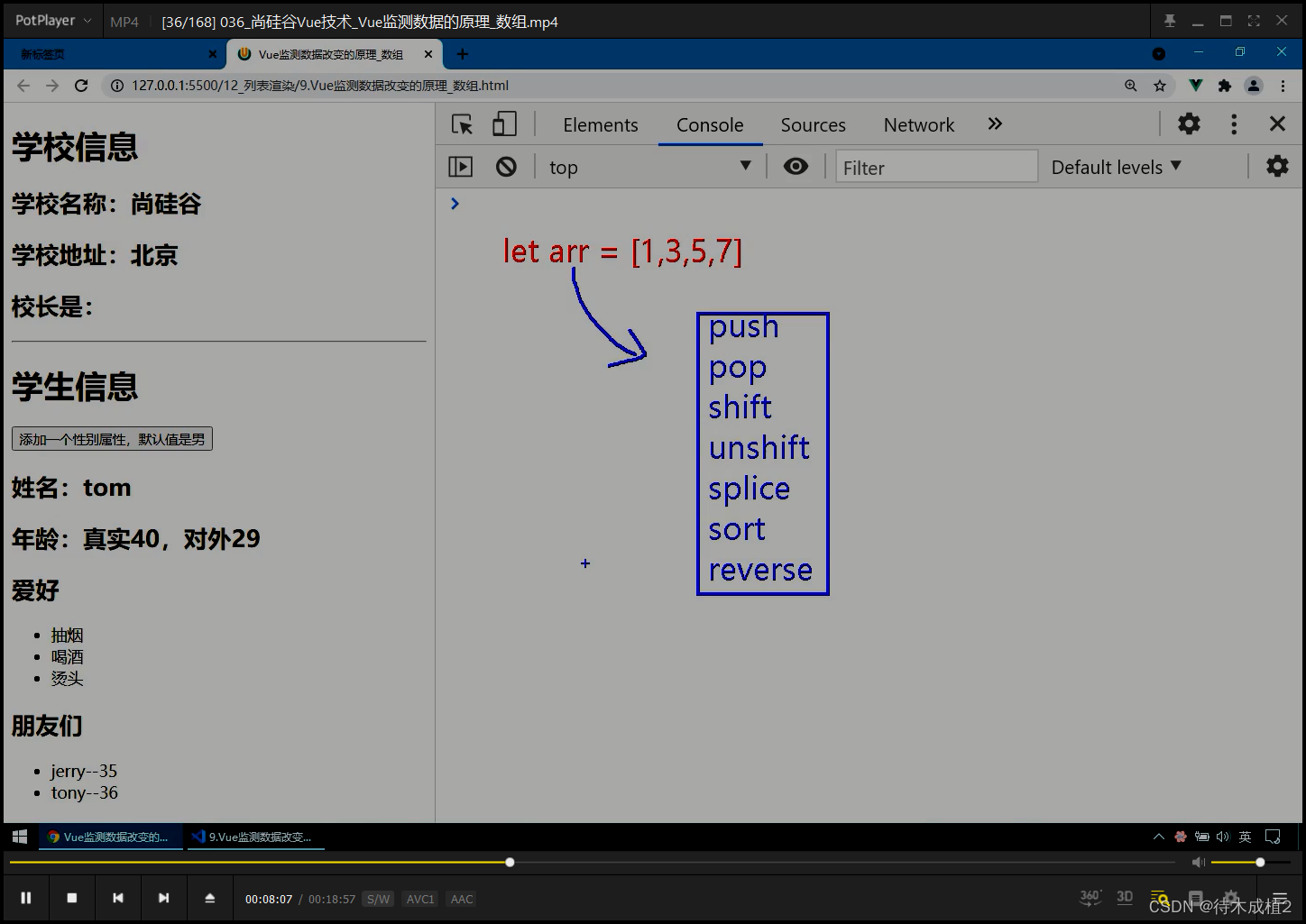Skip to the next video
This screenshot has height=924, width=1306.
163,898
